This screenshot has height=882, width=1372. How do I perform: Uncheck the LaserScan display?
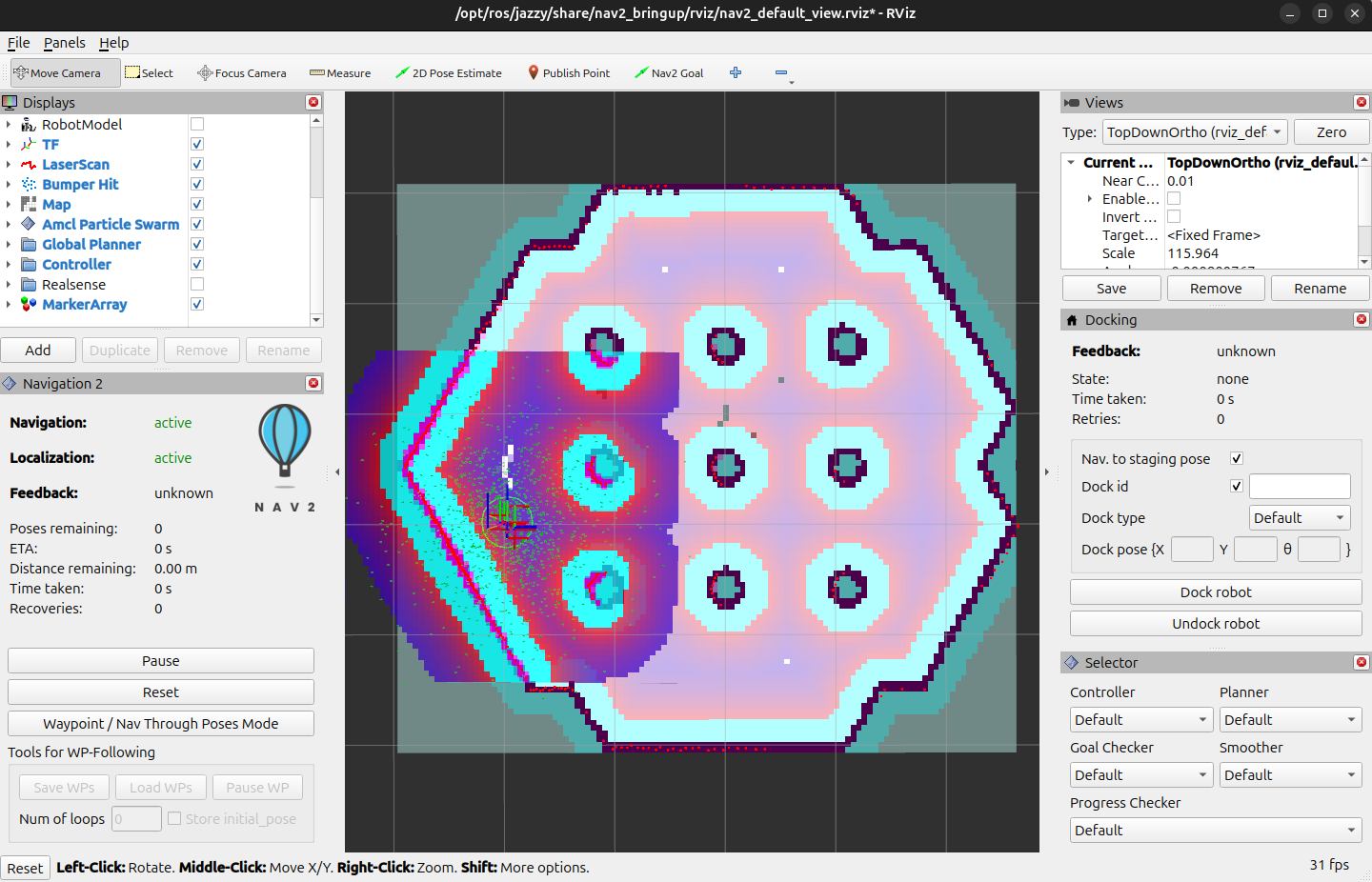coord(197,164)
